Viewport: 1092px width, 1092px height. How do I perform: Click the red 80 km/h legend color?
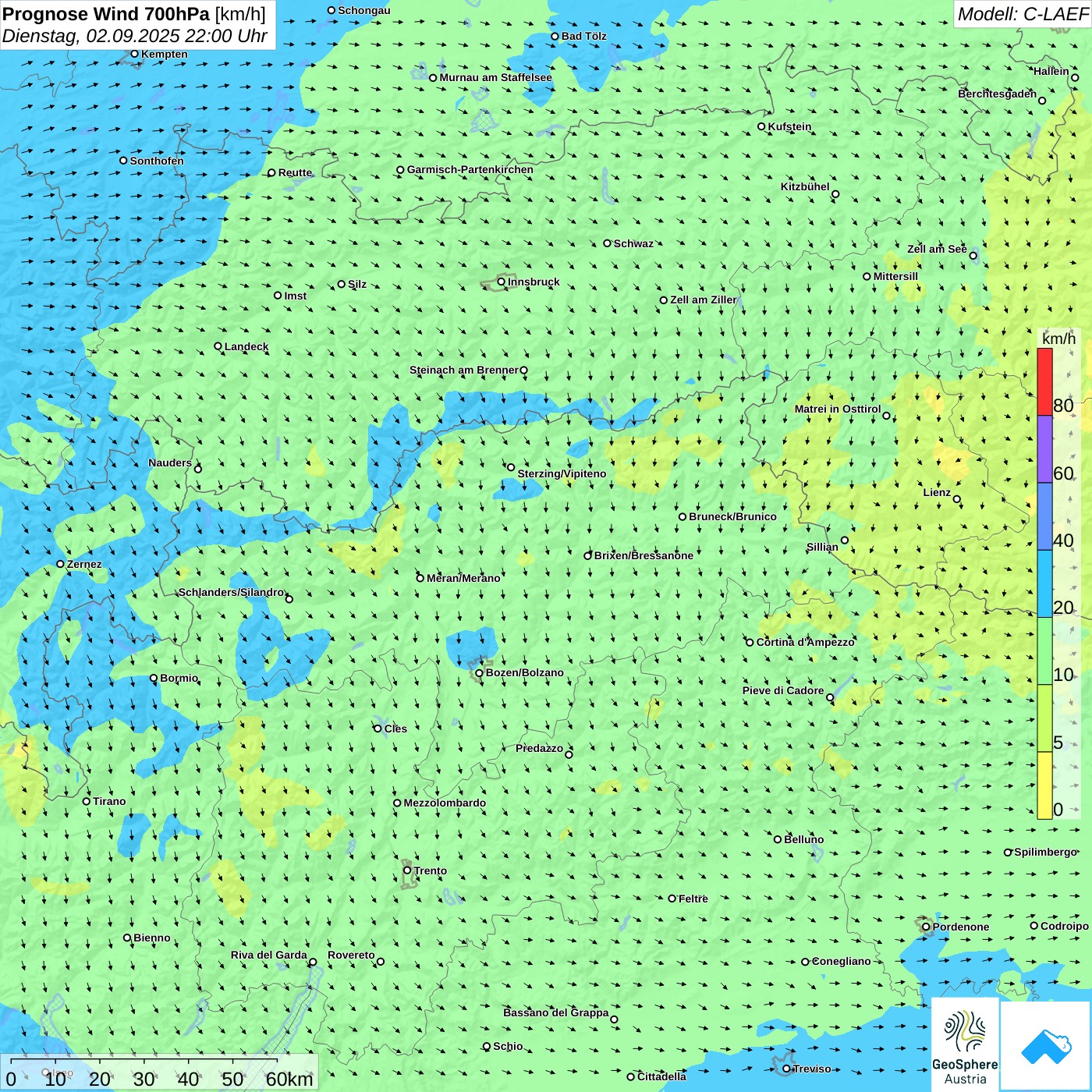click(x=1044, y=381)
